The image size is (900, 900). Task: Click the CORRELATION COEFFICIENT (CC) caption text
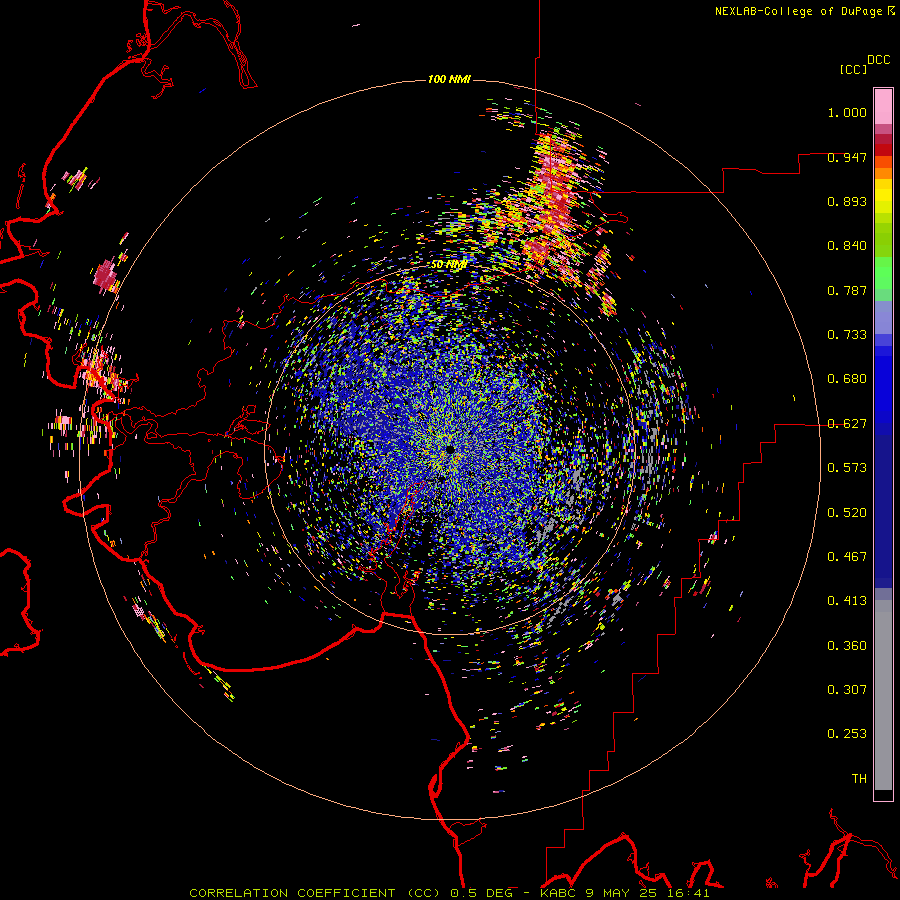[315, 893]
